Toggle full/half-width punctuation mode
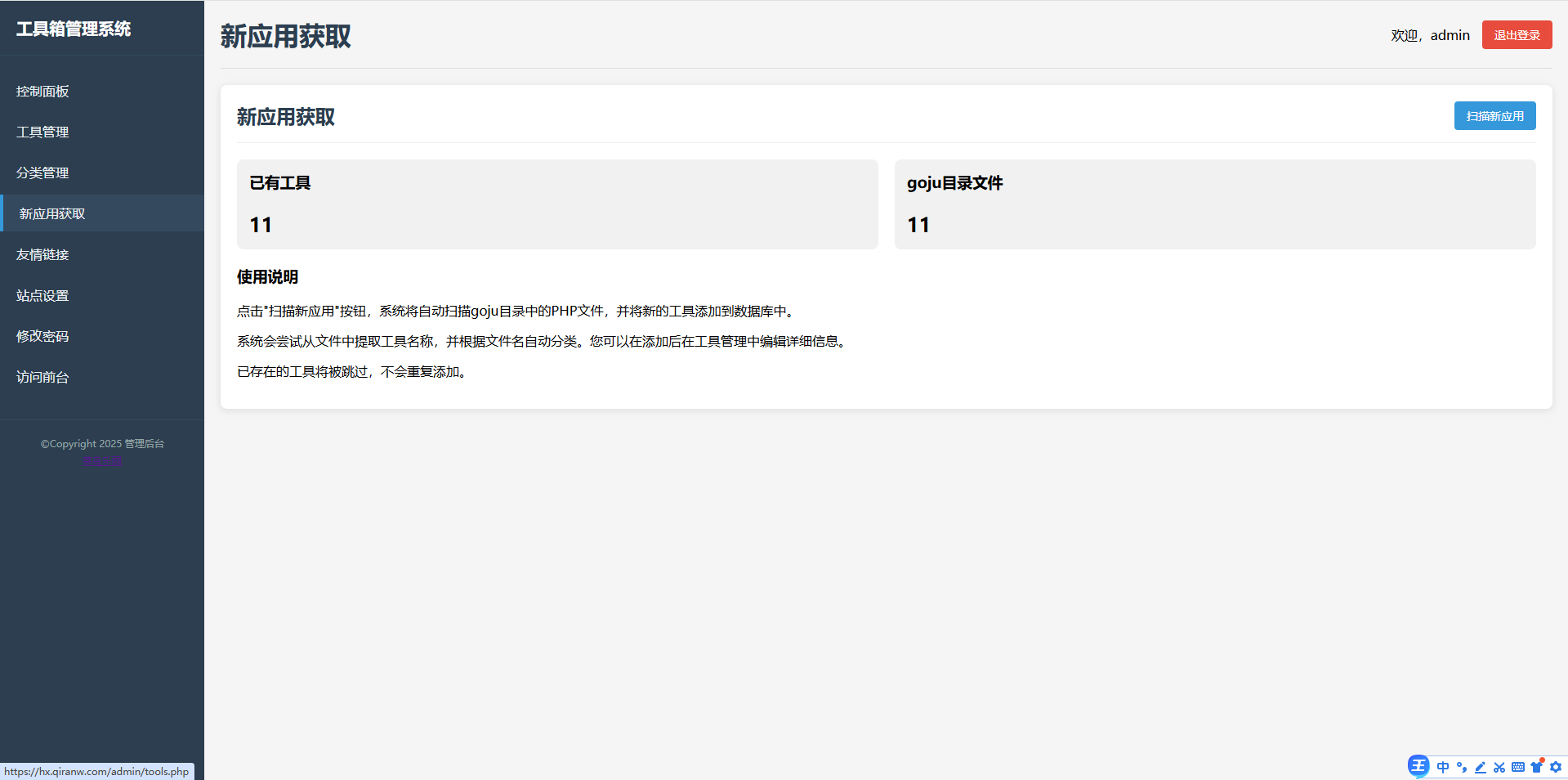Image resolution: width=1568 pixels, height=780 pixels. tap(1463, 769)
